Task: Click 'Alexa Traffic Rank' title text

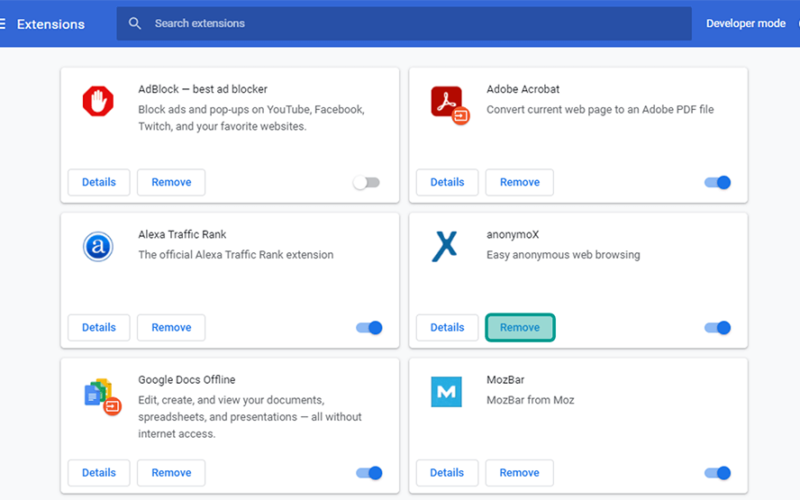Action: click(182, 234)
